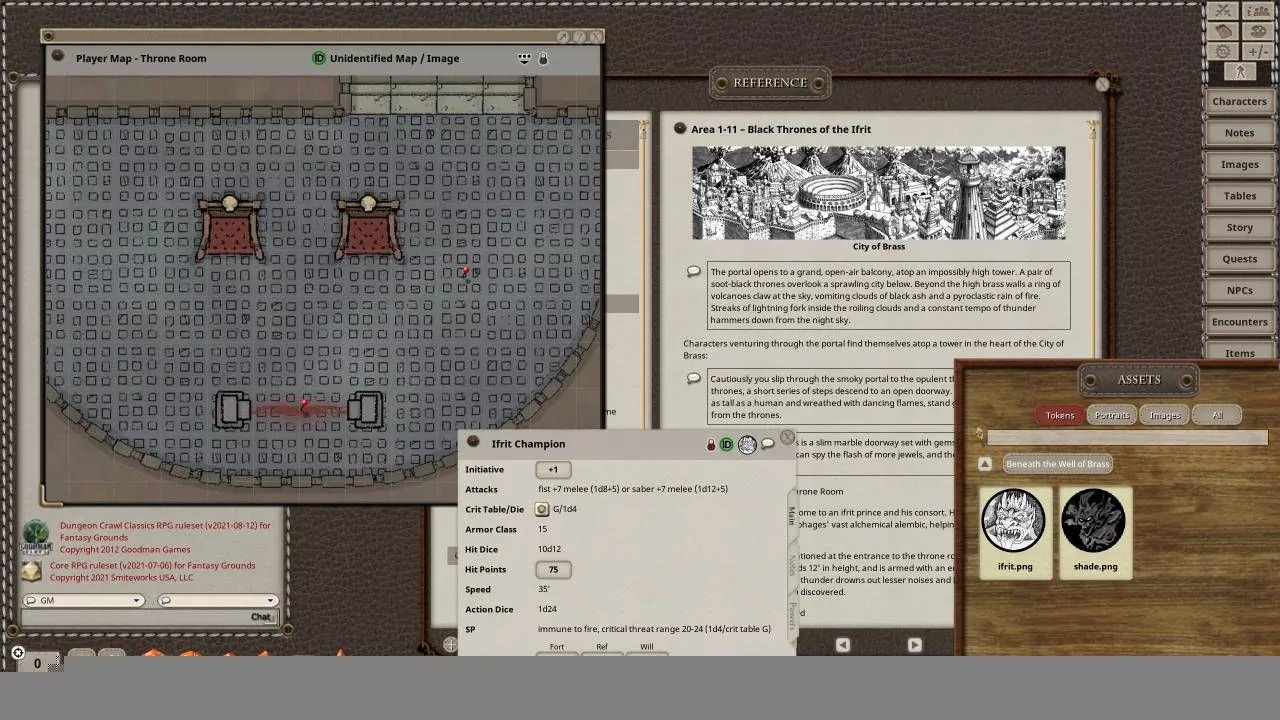1280x720 pixels.
Task: Click the Area 1-11 reference link icon
Action: [x=680, y=128]
